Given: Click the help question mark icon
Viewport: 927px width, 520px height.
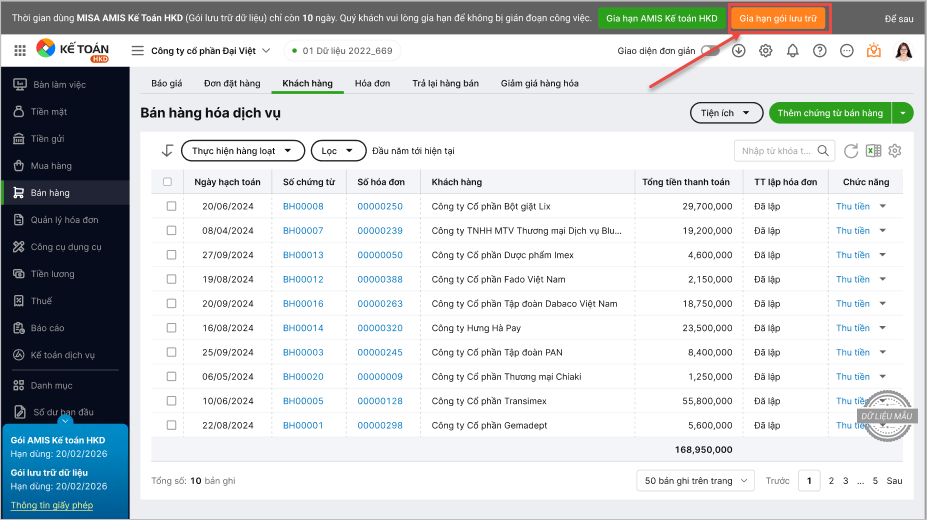Looking at the screenshot, I should pos(820,51).
